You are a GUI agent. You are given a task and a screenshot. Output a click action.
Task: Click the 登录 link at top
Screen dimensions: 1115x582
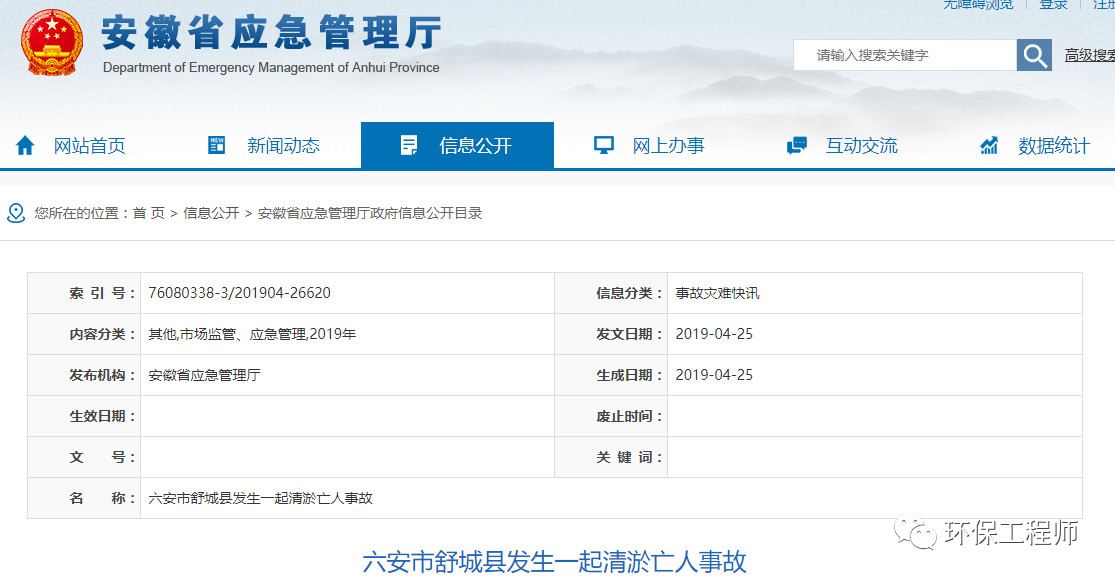(1053, 4)
